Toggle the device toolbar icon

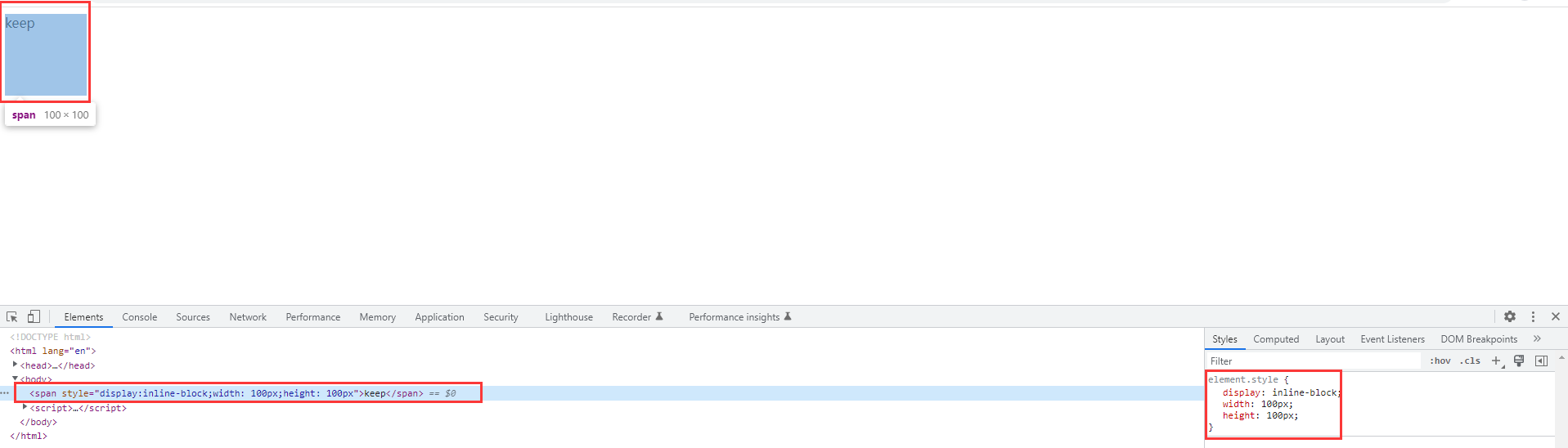tap(34, 316)
